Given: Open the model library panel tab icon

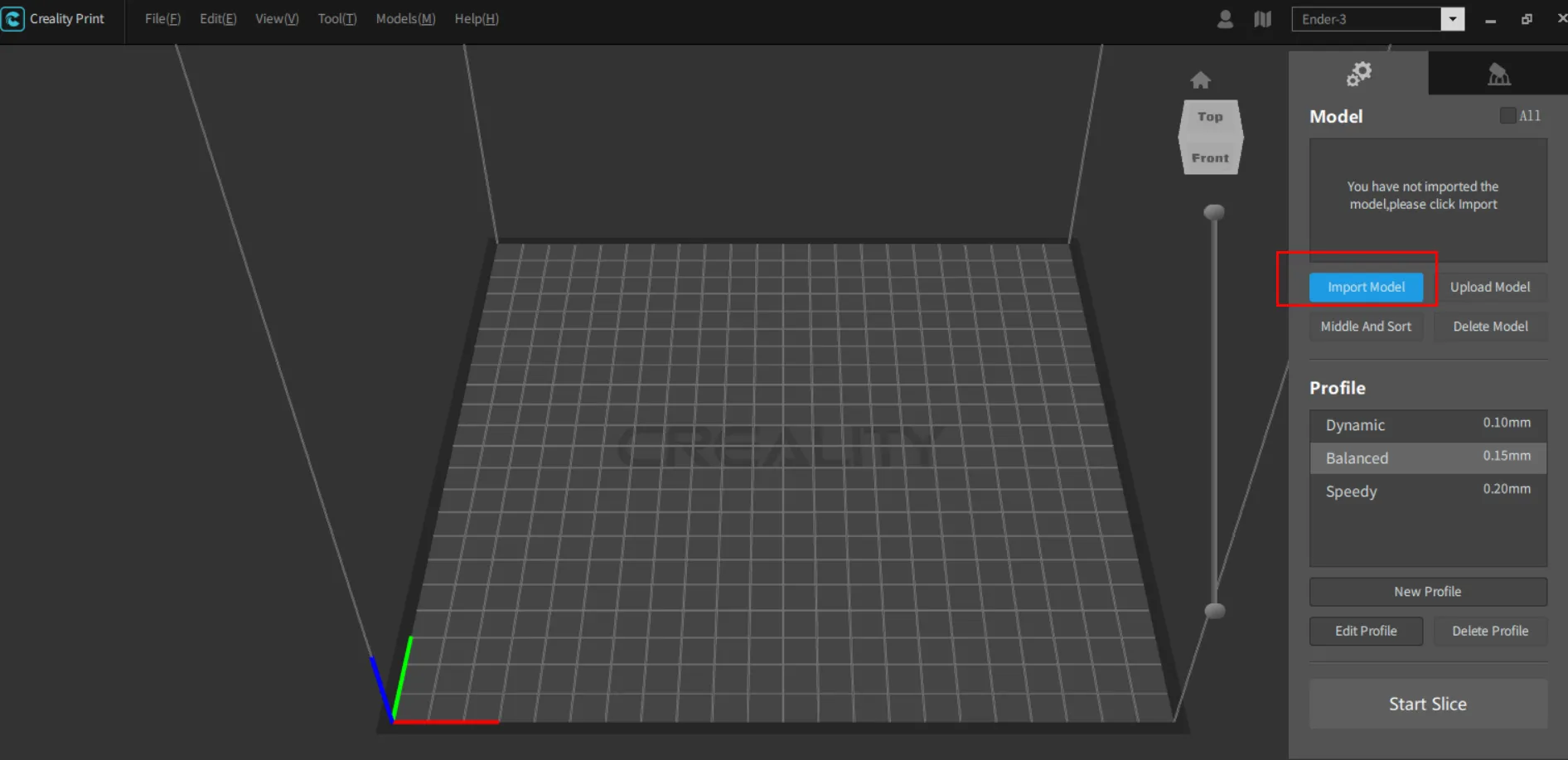Looking at the screenshot, I should [1498, 75].
